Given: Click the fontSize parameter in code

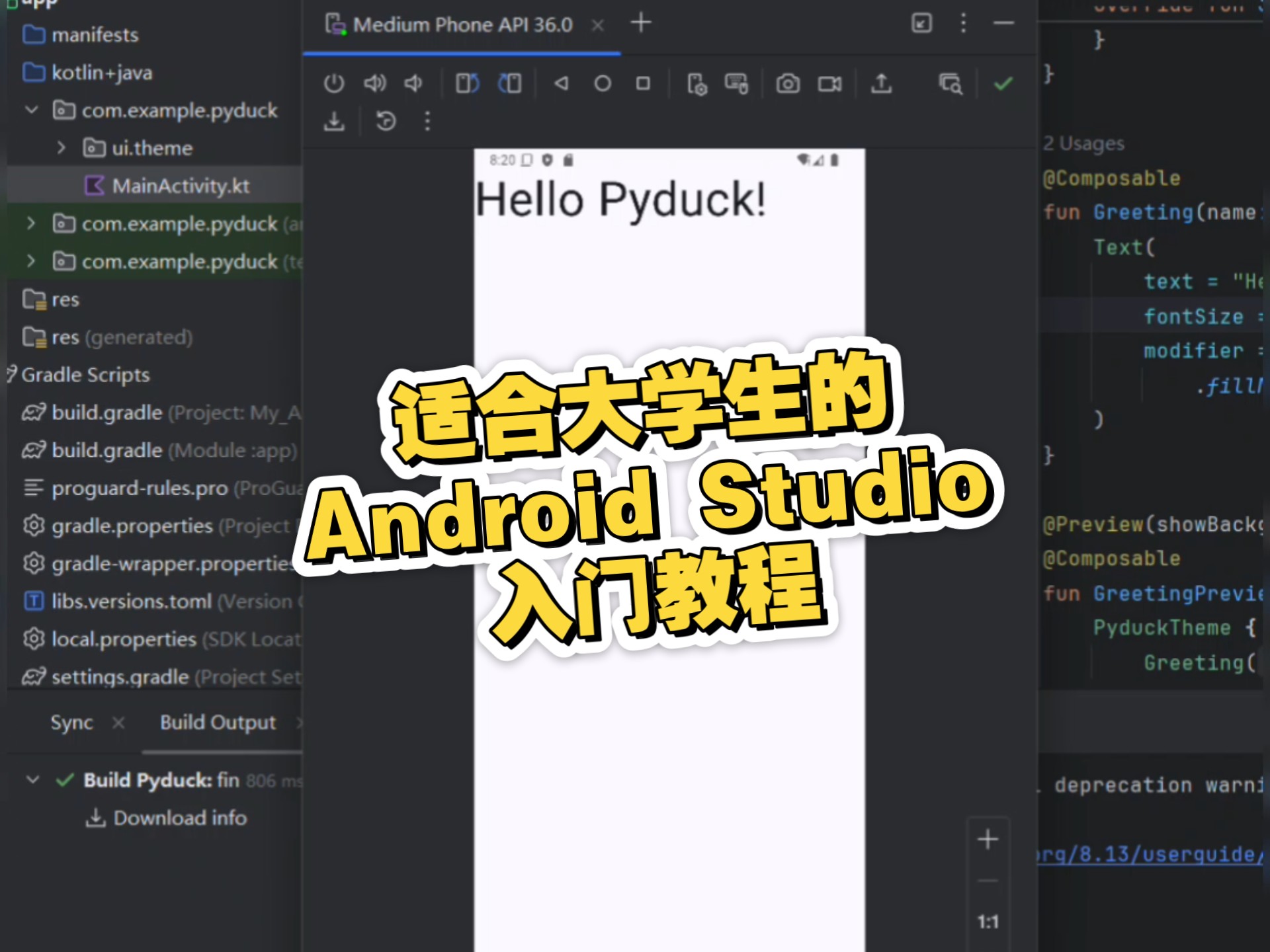Looking at the screenshot, I should point(1194,316).
